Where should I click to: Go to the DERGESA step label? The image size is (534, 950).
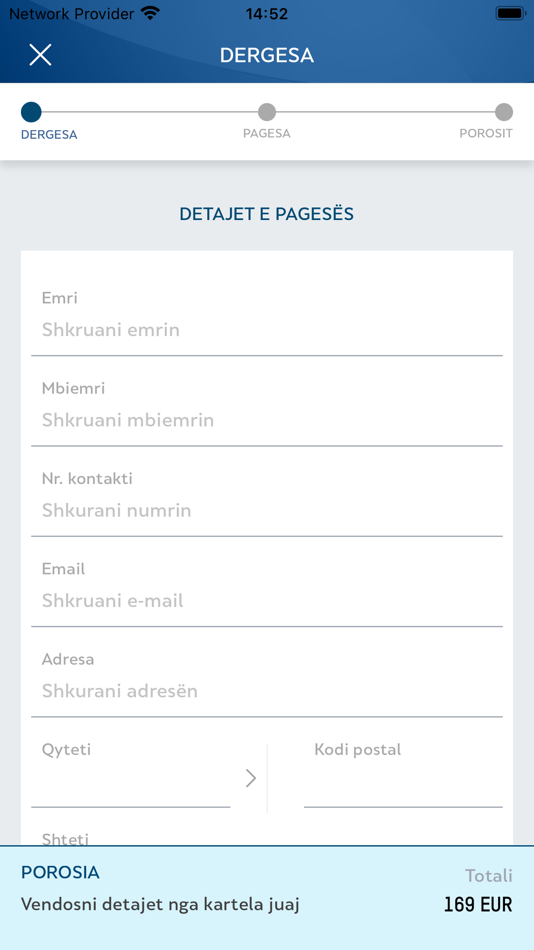[x=49, y=135]
